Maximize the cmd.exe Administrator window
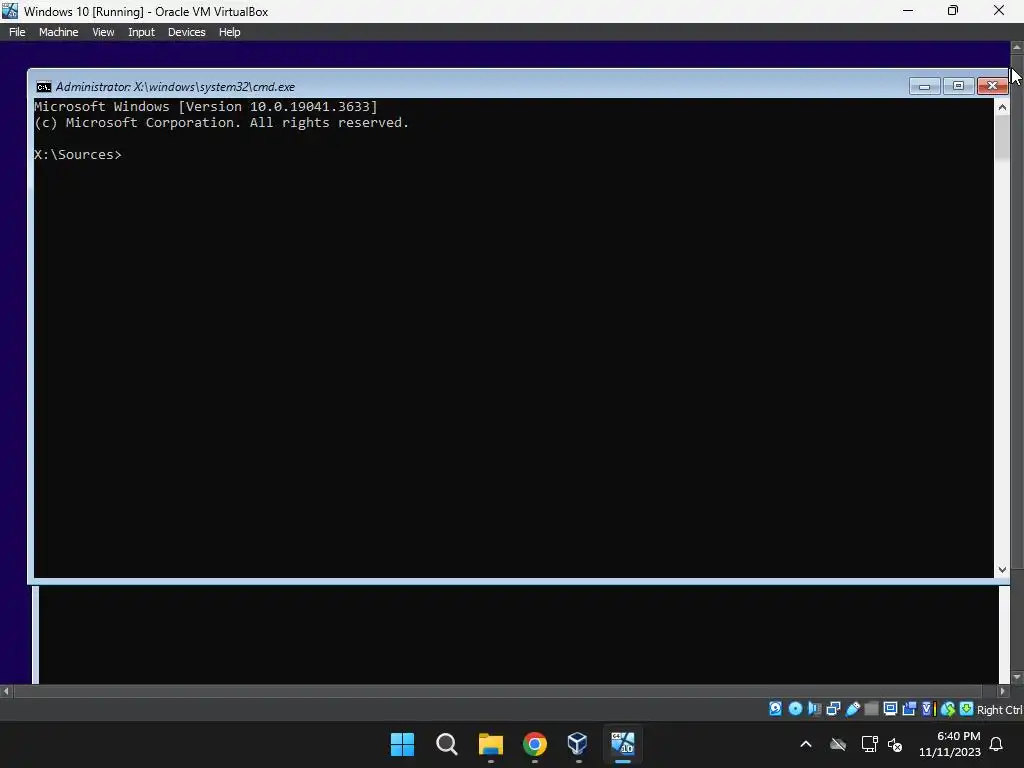1024x768 pixels. click(958, 86)
